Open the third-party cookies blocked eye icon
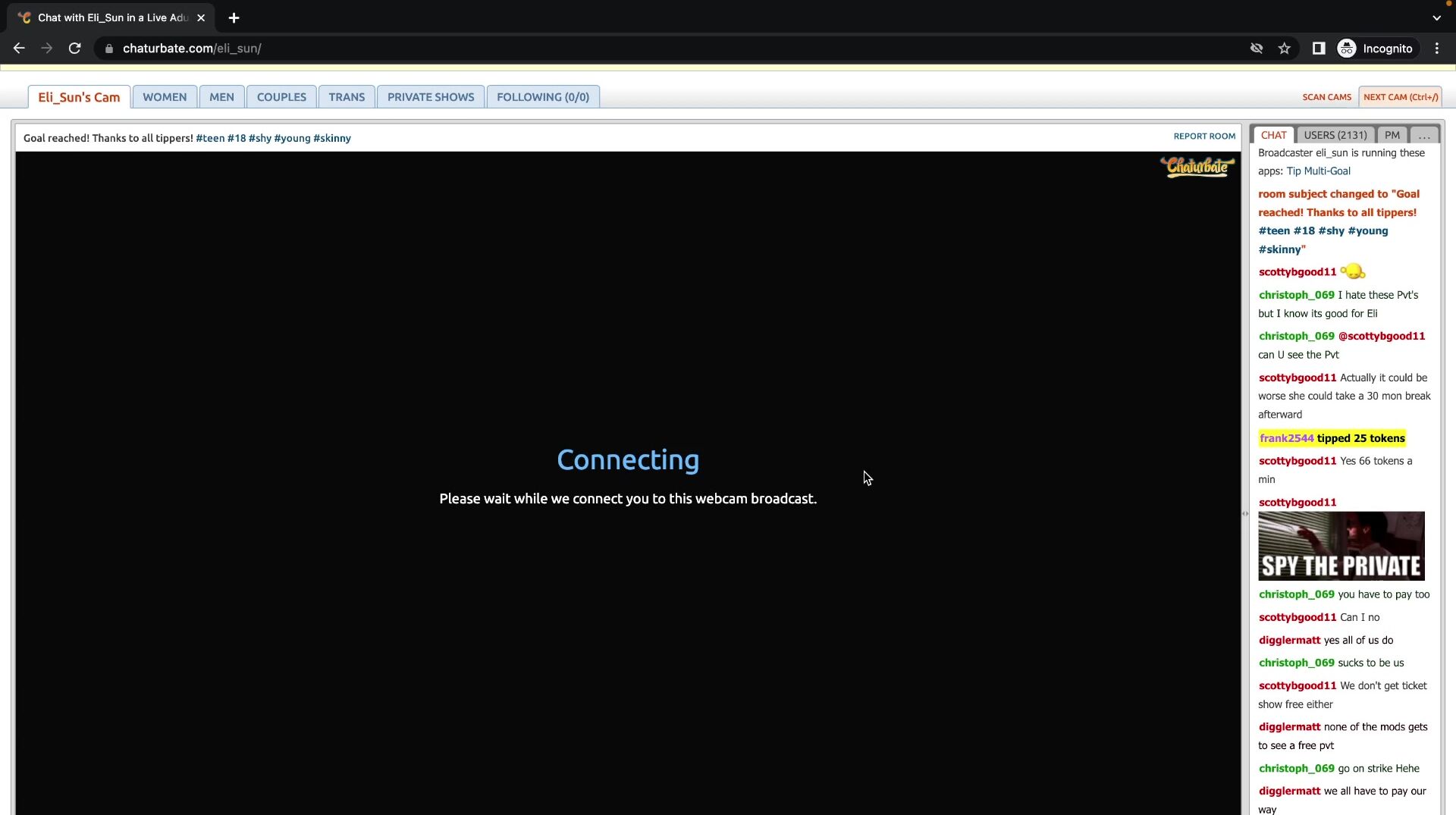1456x815 pixels. tap(1257, 49)
